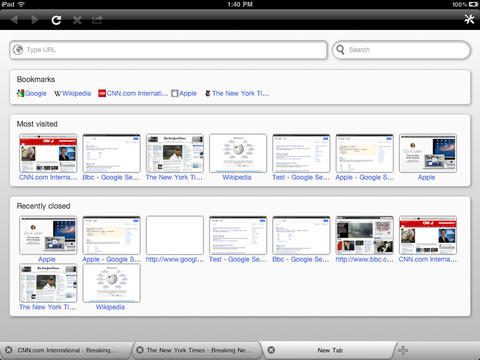The width and height of the screenshot is (480, 360).
Task: Click the share icon in toolbar
Action: (97, 20)
